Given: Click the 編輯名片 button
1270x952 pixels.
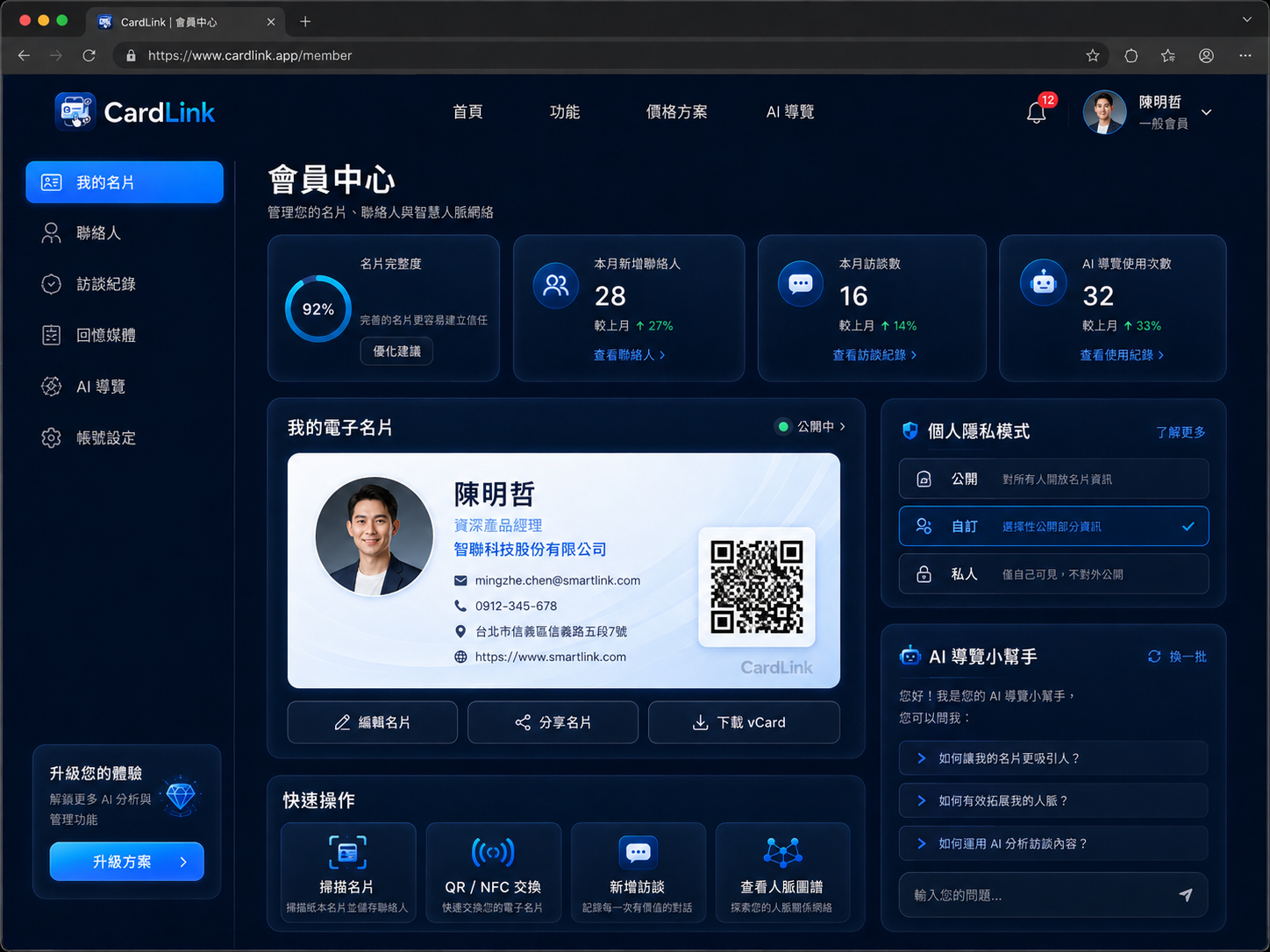Looking at the screenshot, I should pos(373,722).
